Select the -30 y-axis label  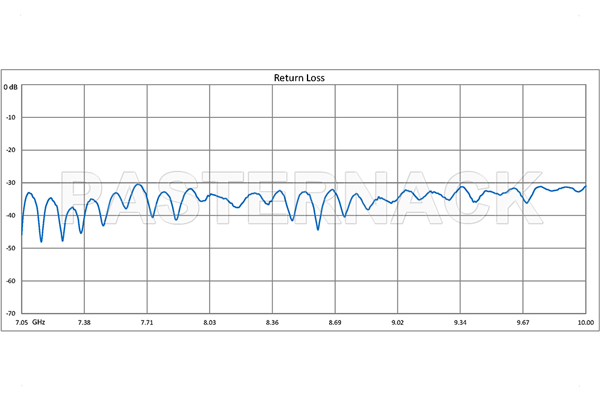(12, 183)
